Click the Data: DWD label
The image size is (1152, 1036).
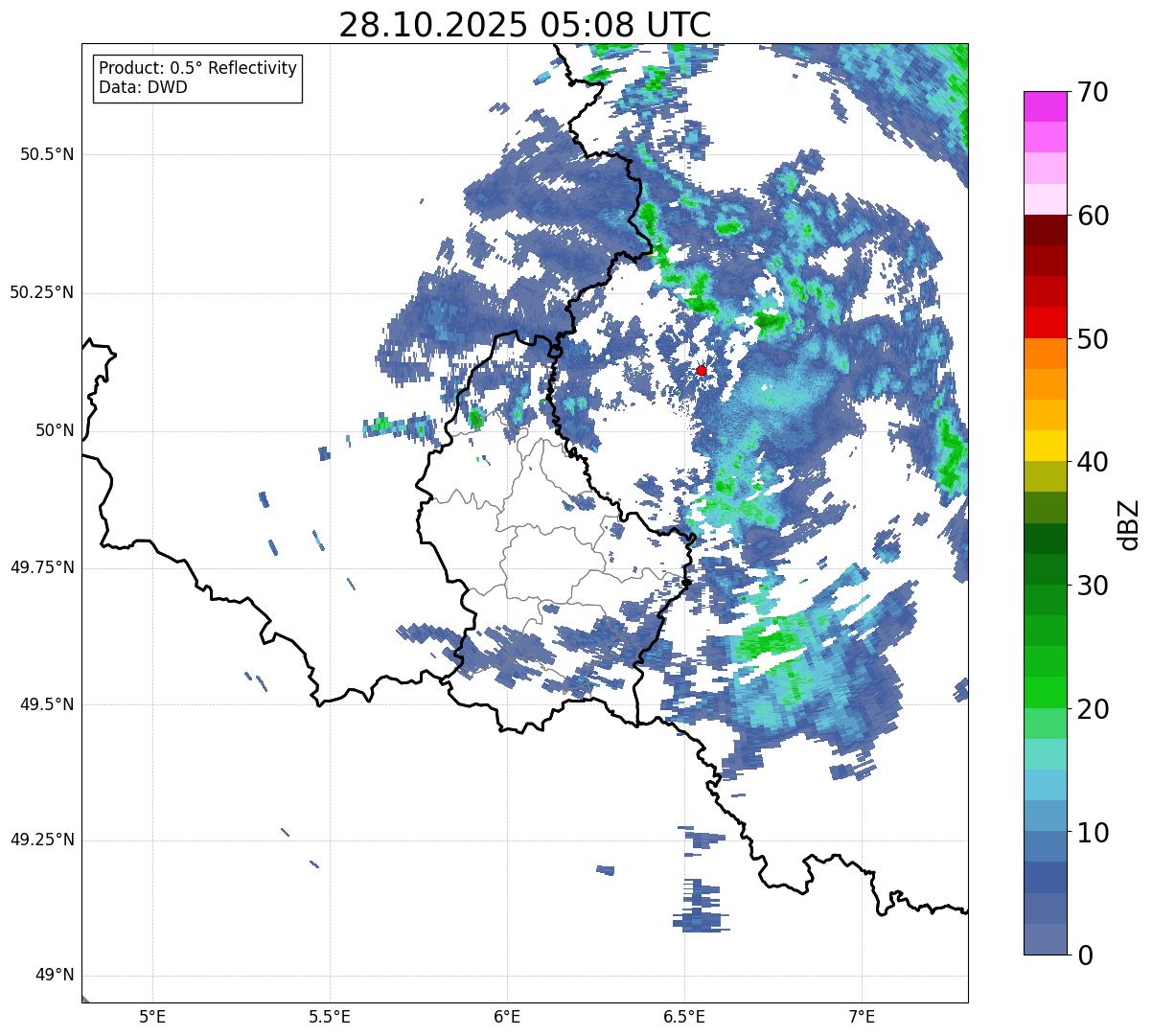tap(143, 87)
